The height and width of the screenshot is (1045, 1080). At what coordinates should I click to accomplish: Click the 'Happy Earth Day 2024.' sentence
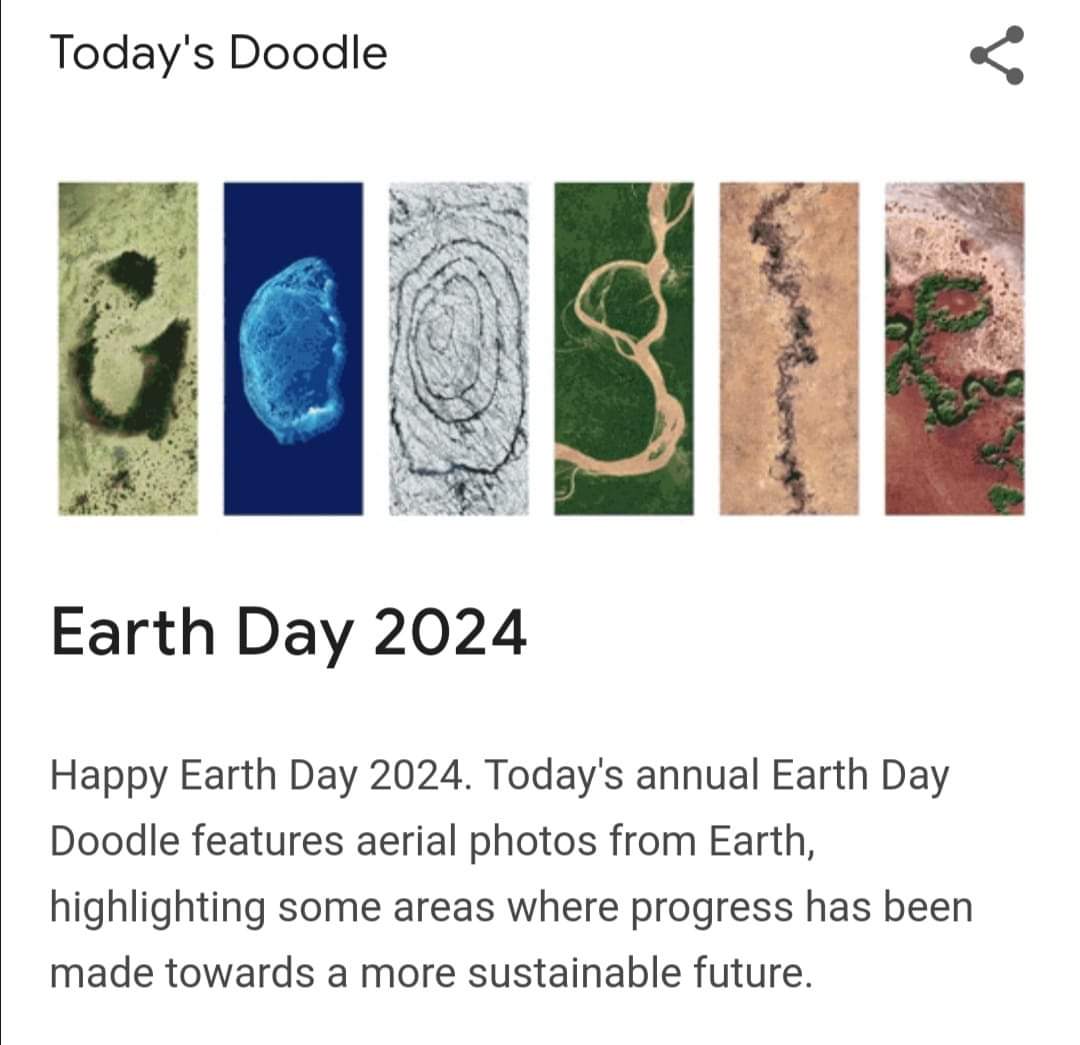(262, 777)
